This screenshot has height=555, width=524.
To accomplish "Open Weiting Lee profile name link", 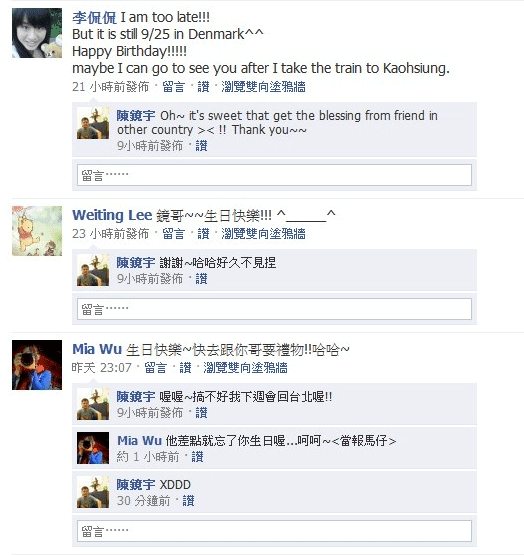I will click(112, 215).
